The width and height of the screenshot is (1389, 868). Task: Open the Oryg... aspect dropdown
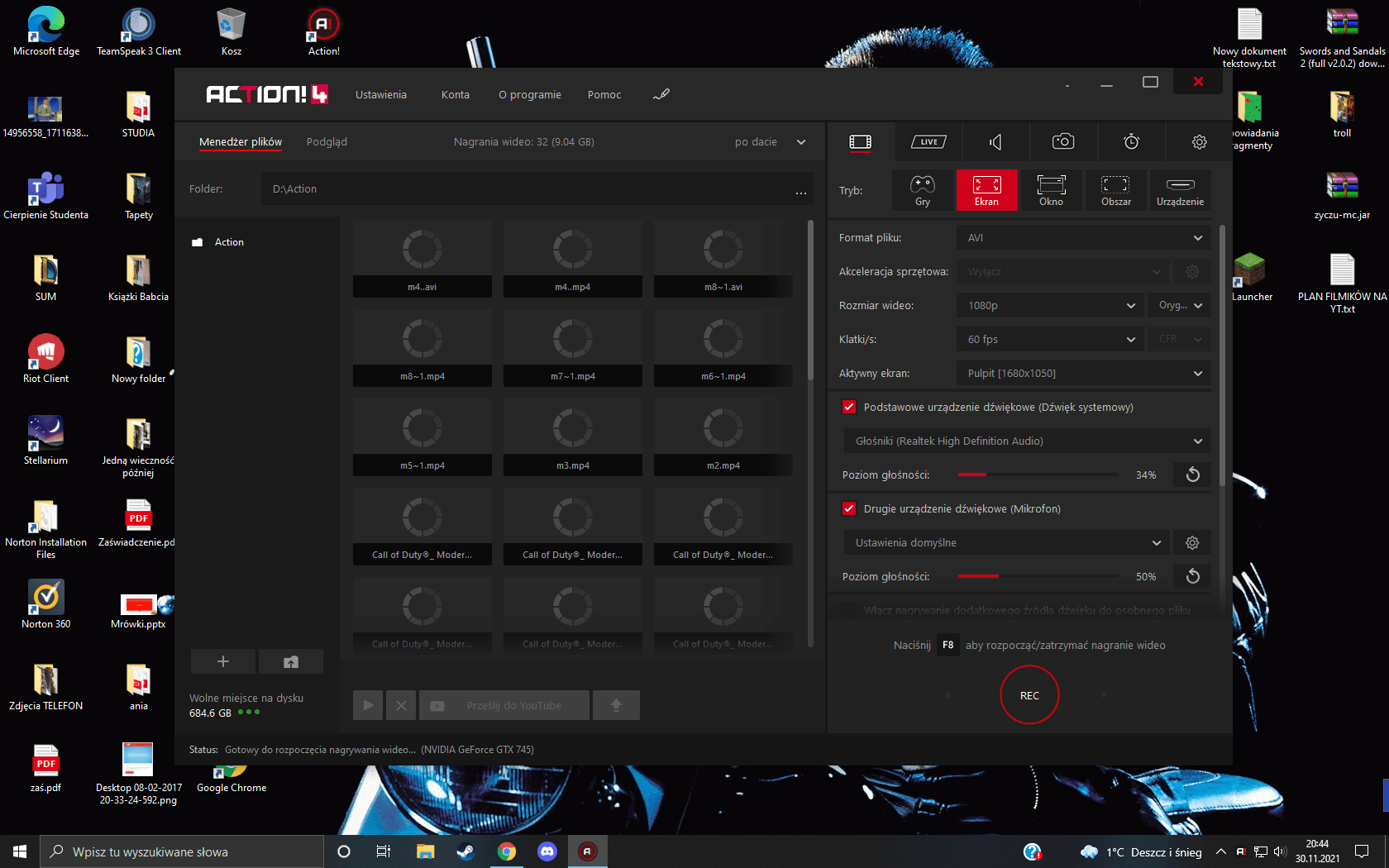[1179, 305]
